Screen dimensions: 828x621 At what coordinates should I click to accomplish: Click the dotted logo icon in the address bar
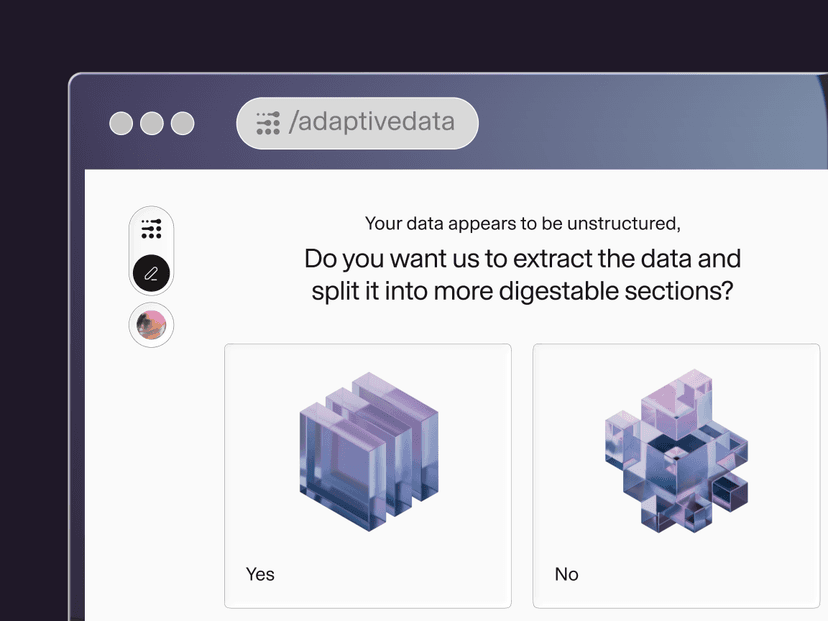[267, 123]
